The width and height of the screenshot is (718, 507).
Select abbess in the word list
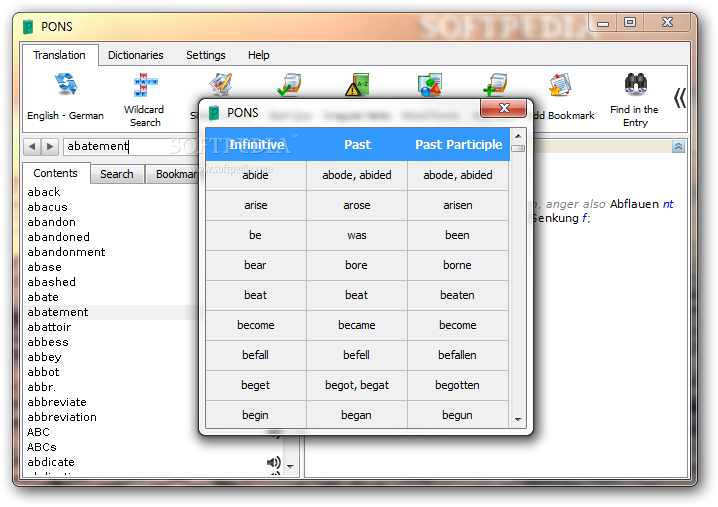(48, 342)
